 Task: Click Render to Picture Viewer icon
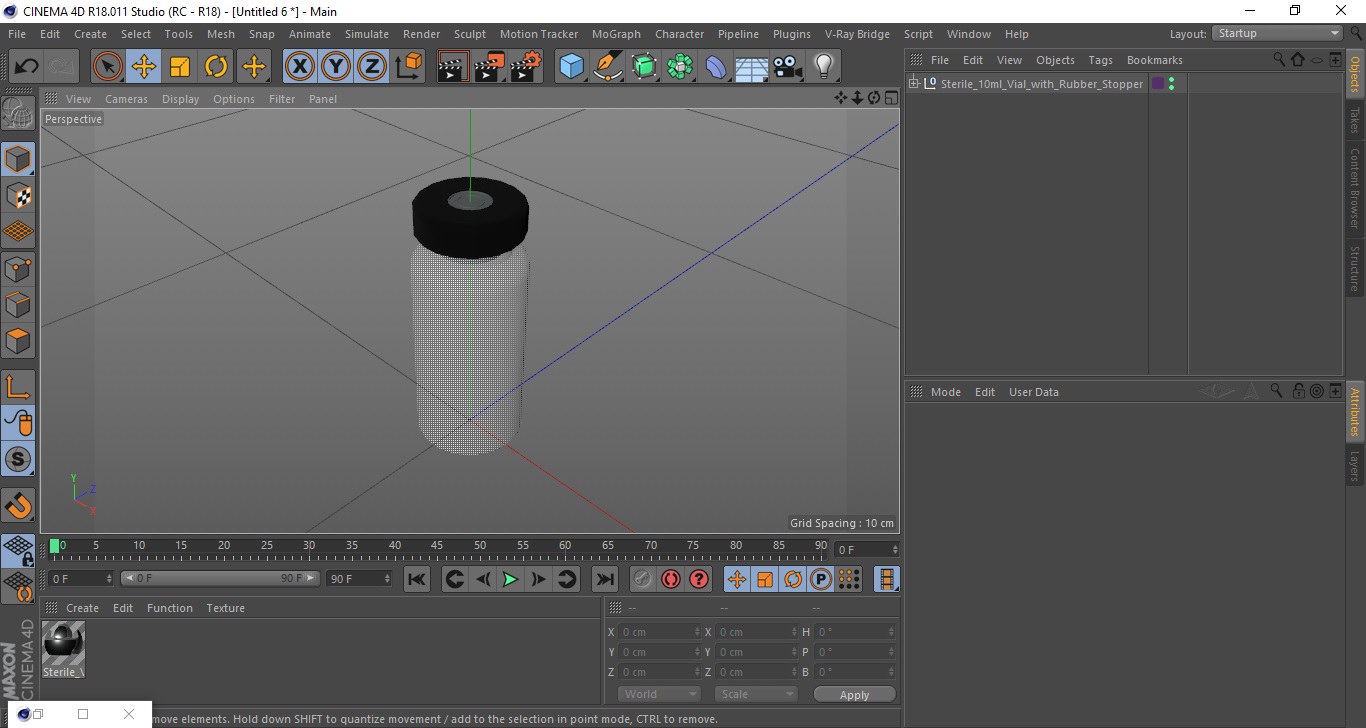point(490,67)
